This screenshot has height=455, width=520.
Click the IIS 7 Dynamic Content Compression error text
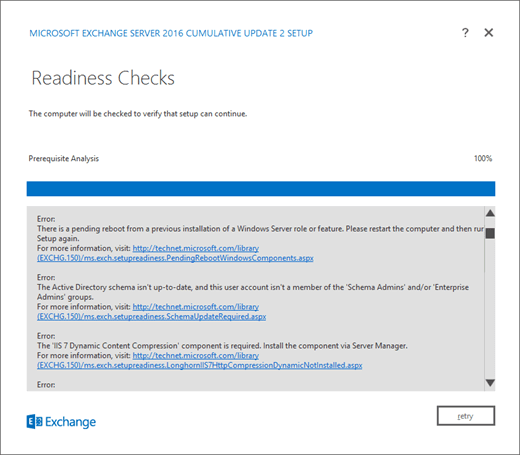[222, 346]
